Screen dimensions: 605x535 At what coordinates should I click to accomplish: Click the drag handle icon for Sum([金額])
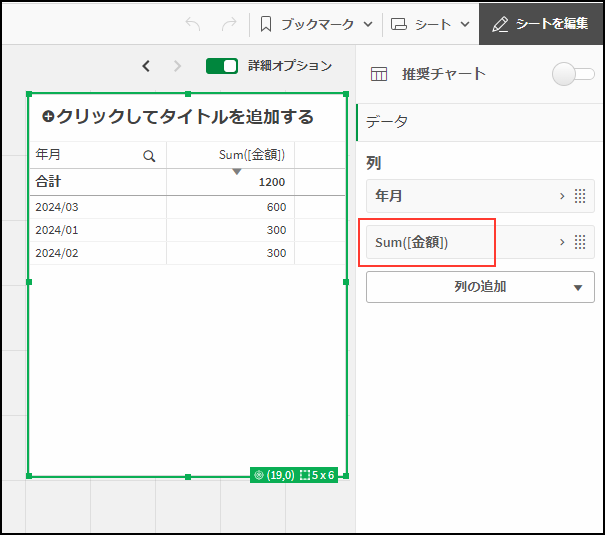pos(579,242)
